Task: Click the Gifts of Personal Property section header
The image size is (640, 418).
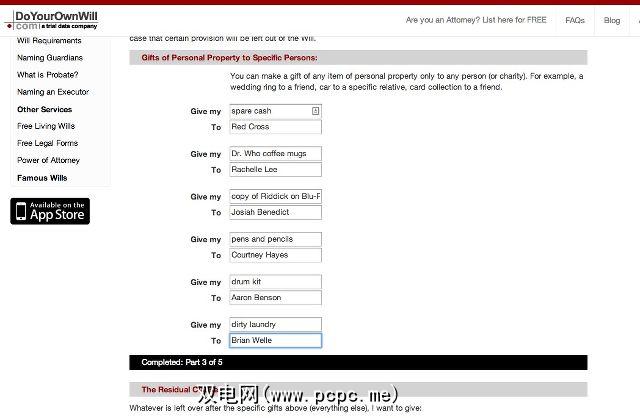Action: 358,58
